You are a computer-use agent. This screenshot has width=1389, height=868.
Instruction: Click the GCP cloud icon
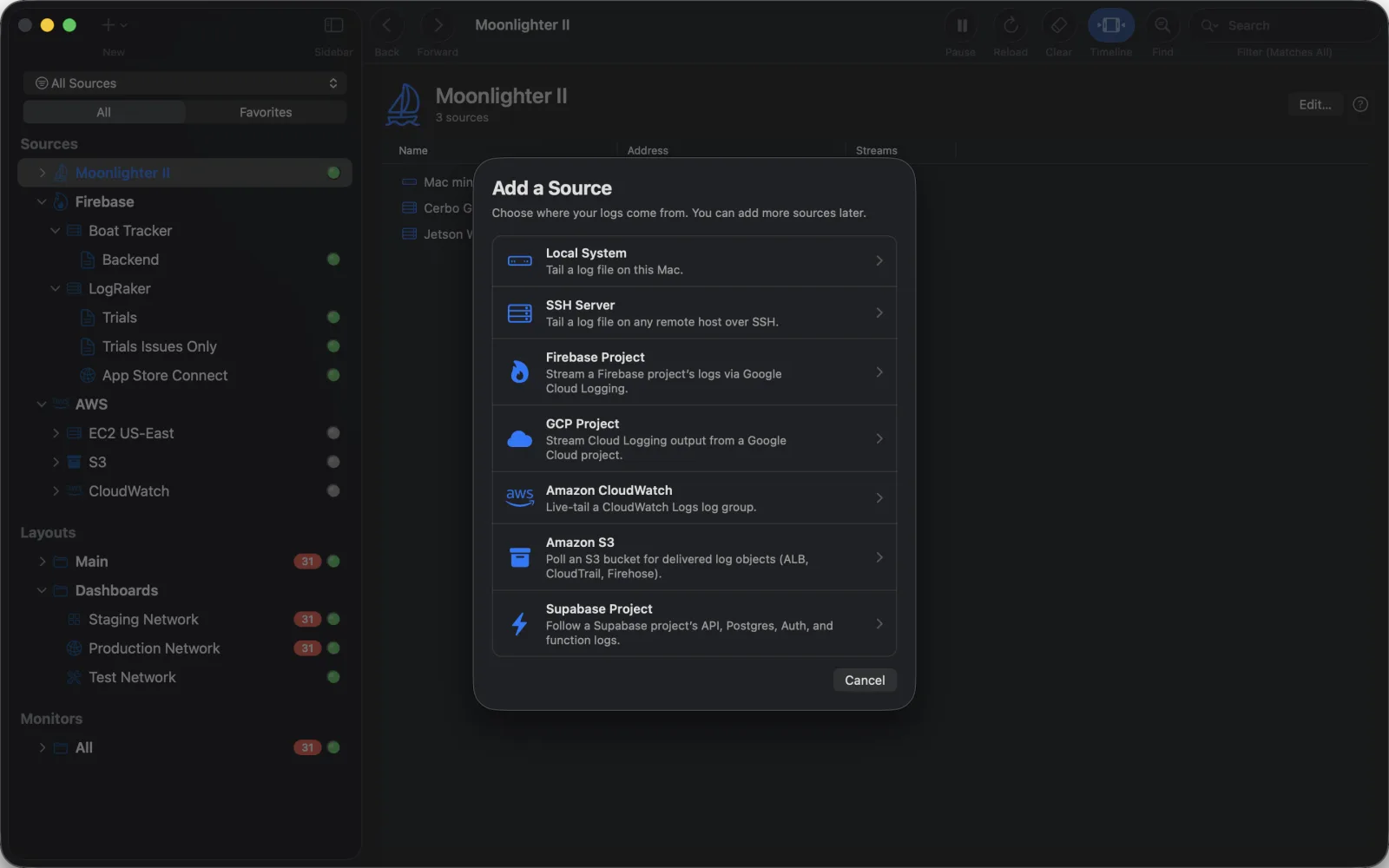point(519,439)
